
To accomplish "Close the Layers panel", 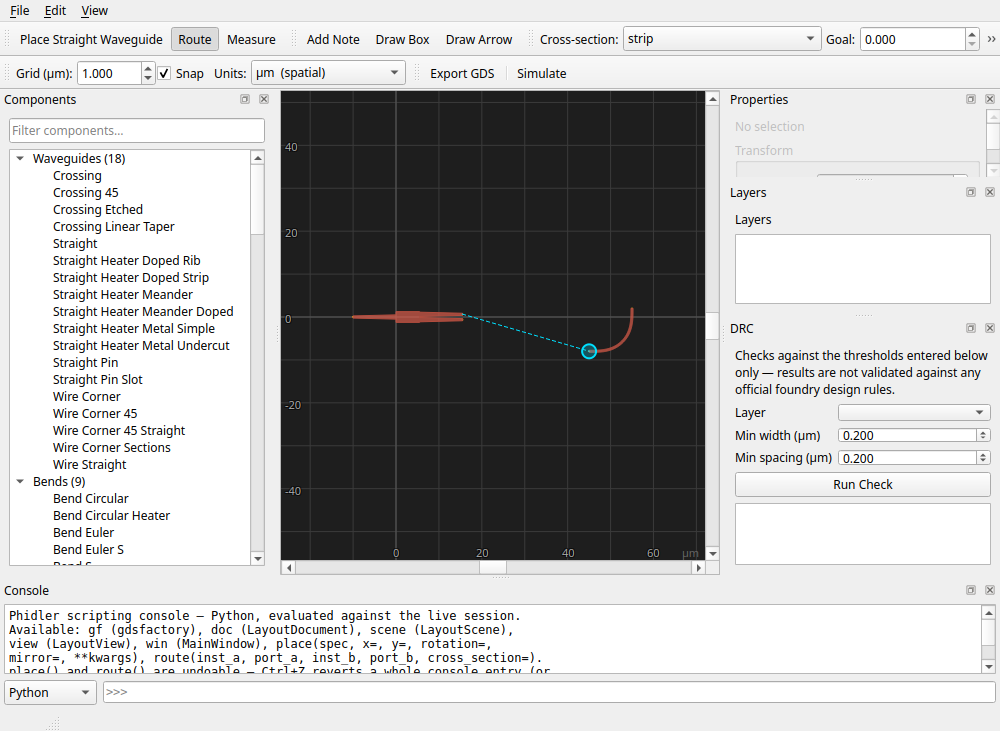I will [990, 192].
